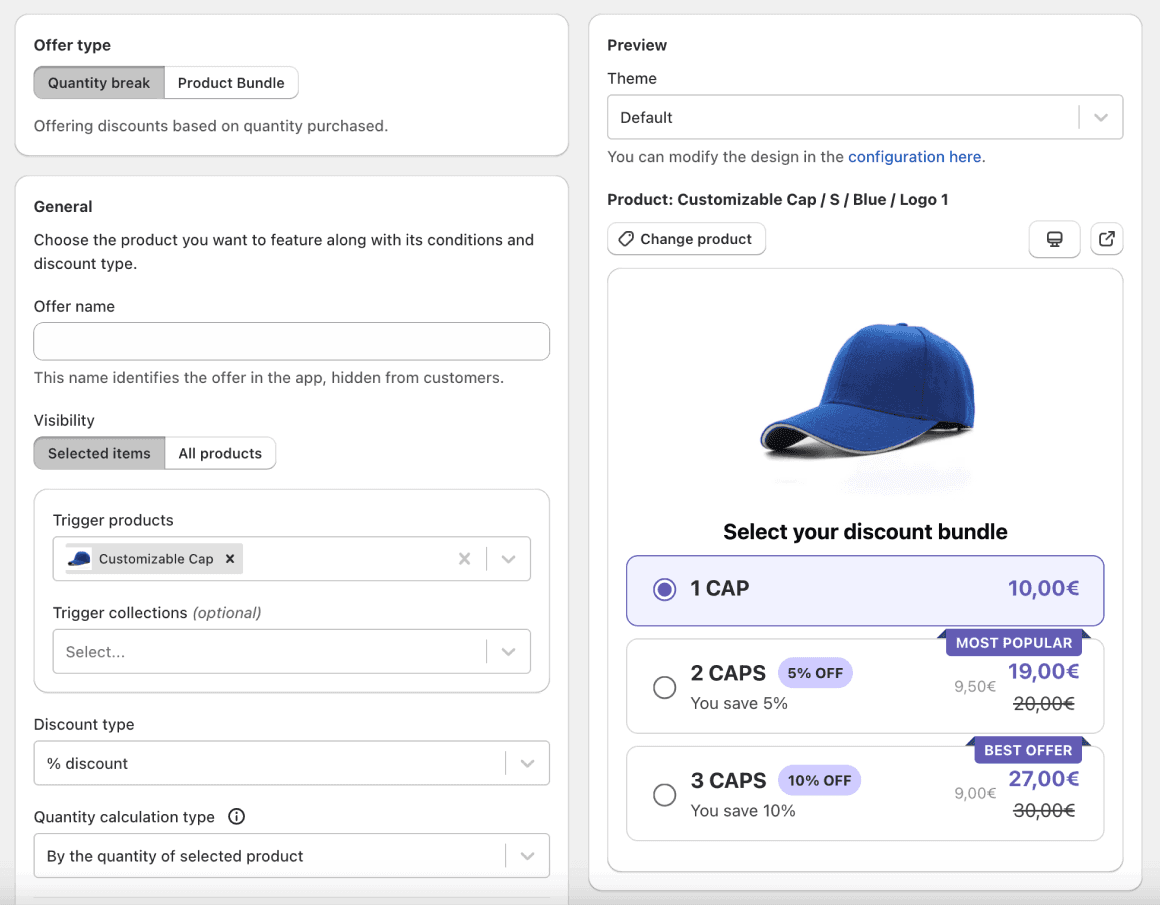The image size is (1160, 905).
Task: Select the 3 CAPS radio option
Action: 664,795
